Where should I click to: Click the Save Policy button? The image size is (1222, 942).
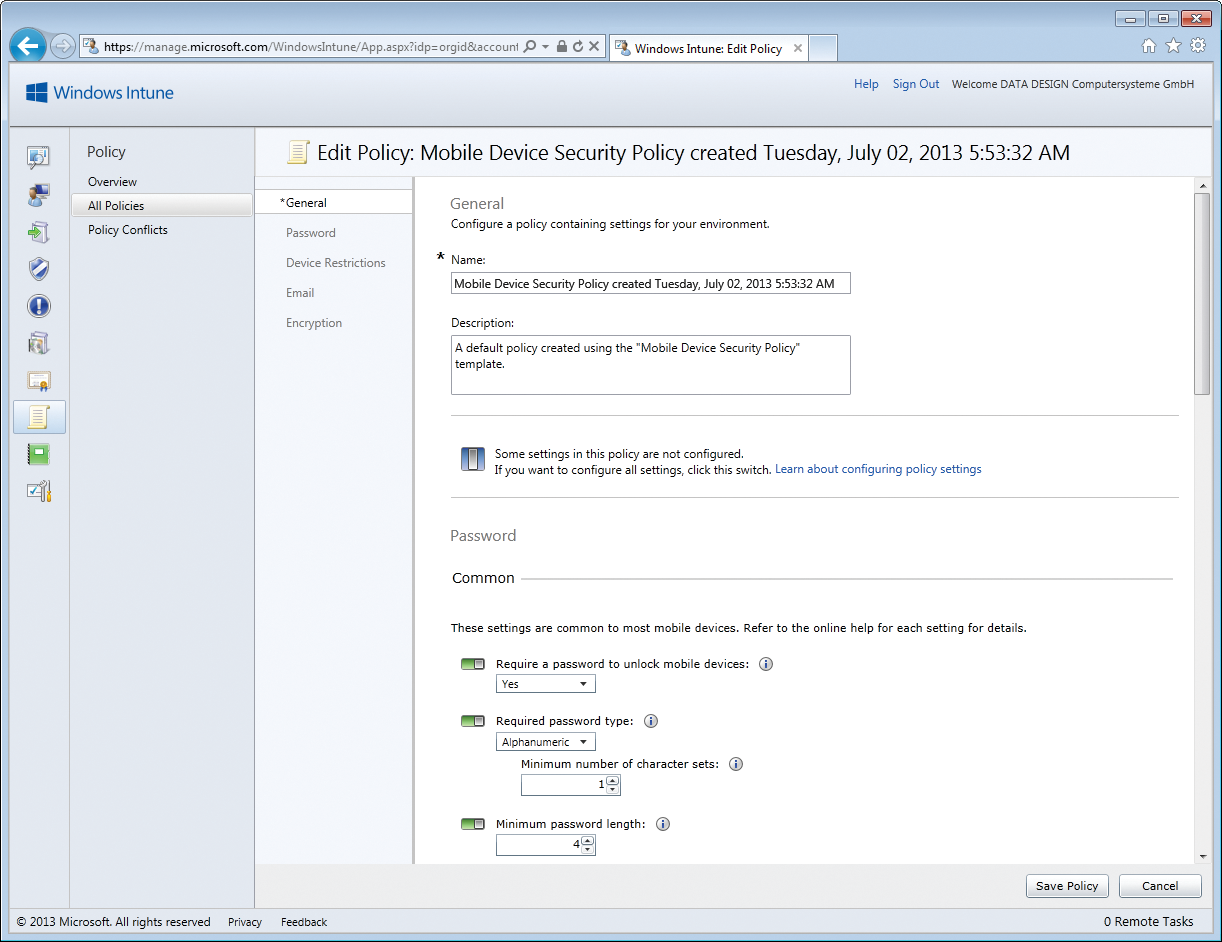tap(1067, 886)
